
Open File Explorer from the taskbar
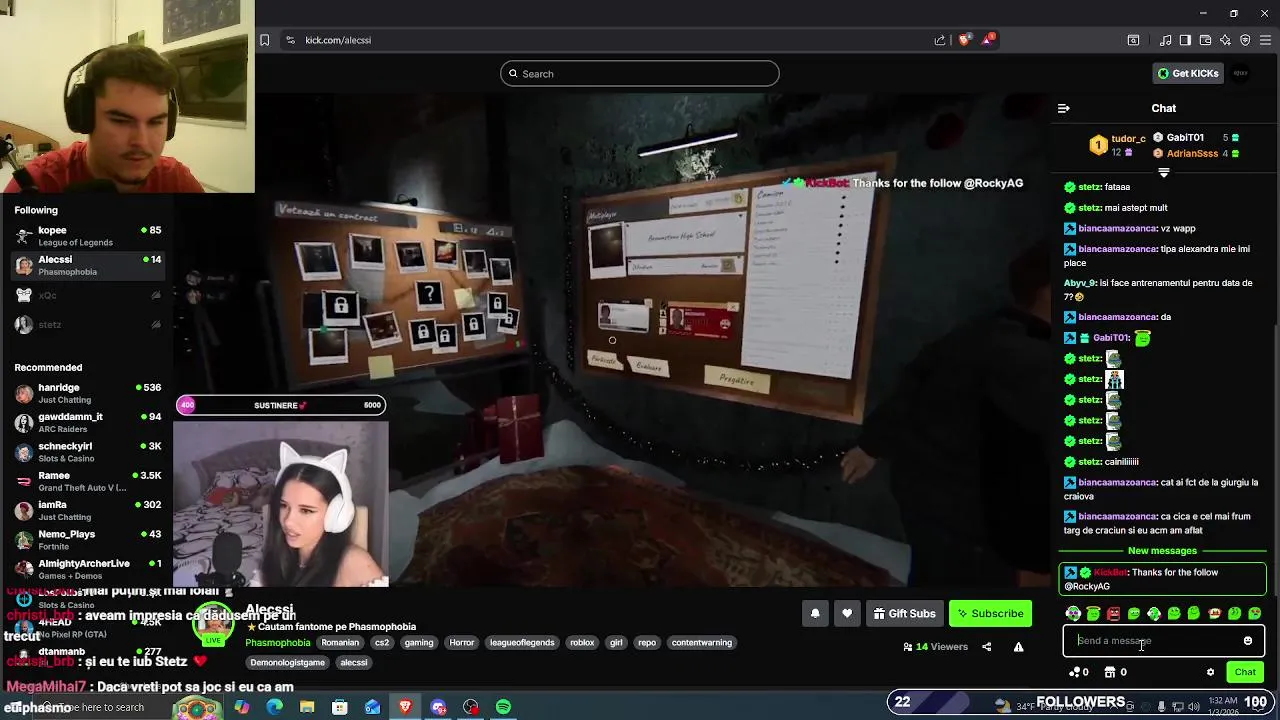(x=307, y=707)
